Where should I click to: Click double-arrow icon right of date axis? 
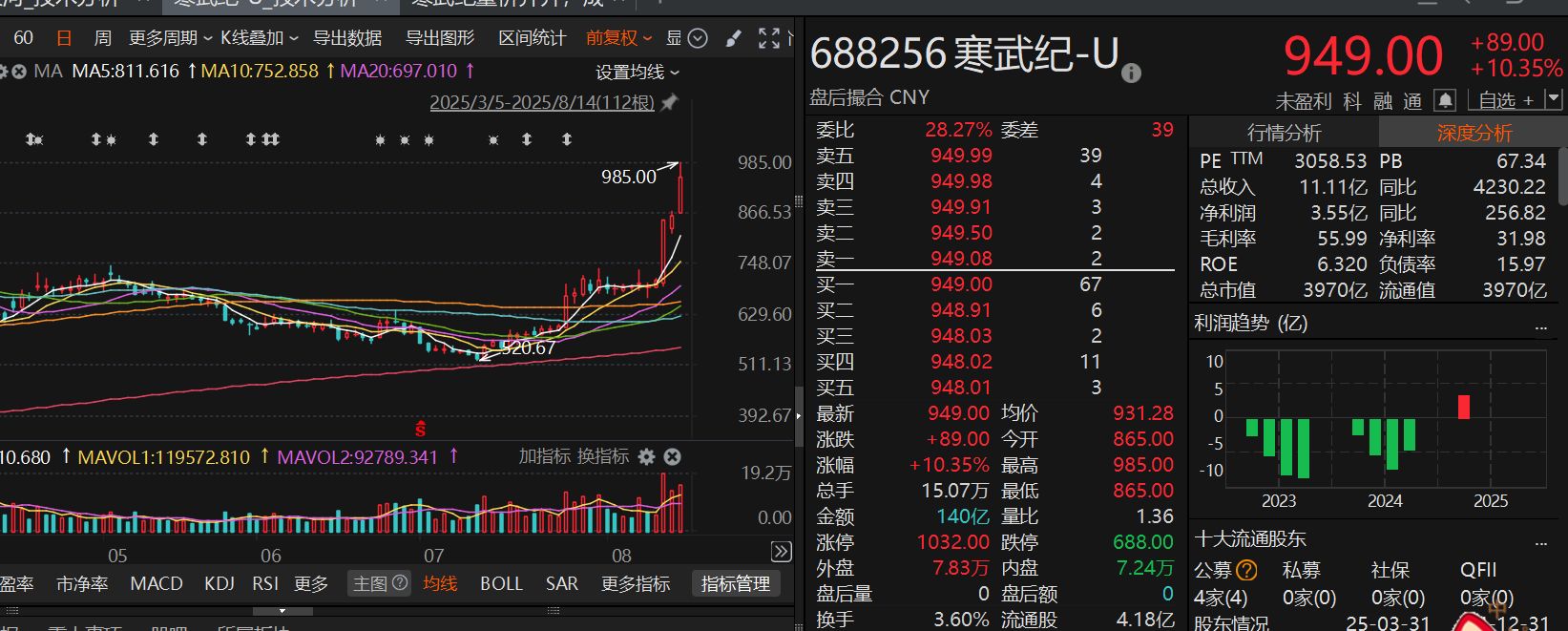coord(781,551)
